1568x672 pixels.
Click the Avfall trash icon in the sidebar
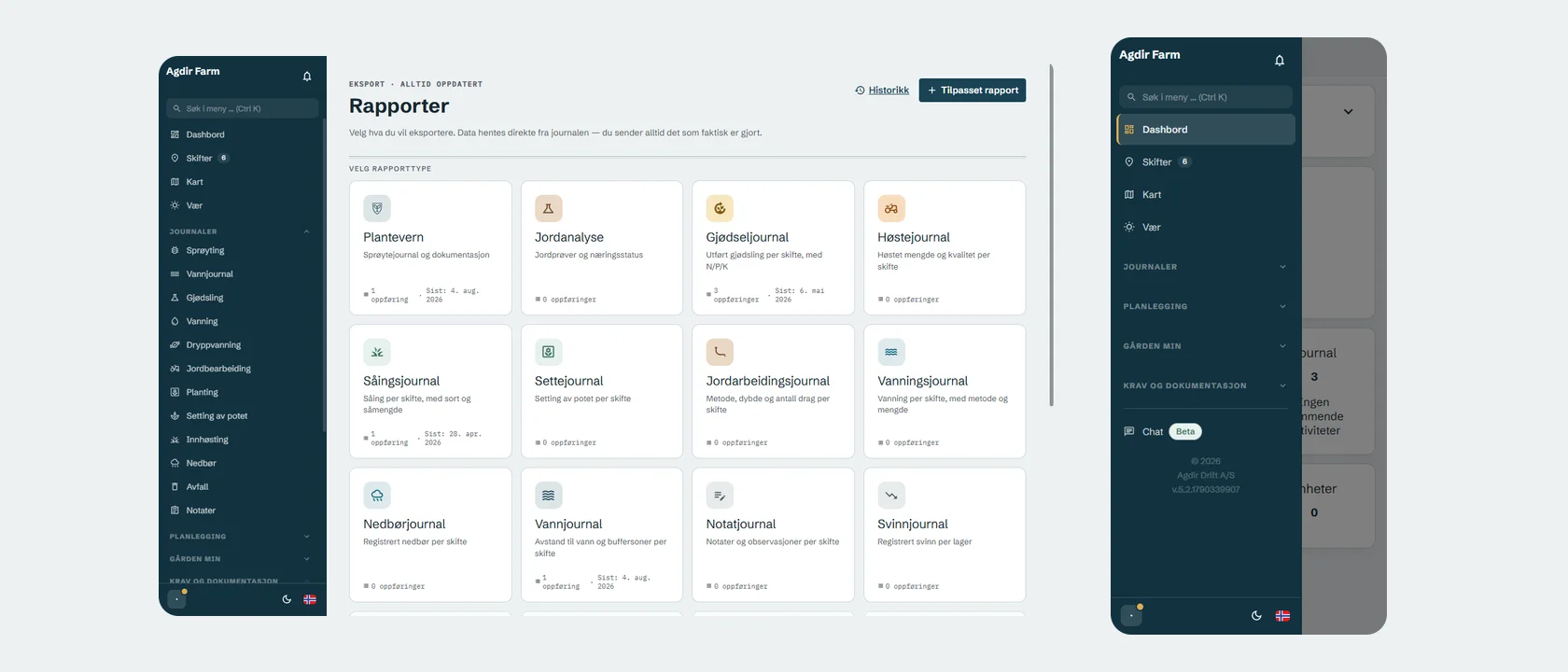pos(175,487)
